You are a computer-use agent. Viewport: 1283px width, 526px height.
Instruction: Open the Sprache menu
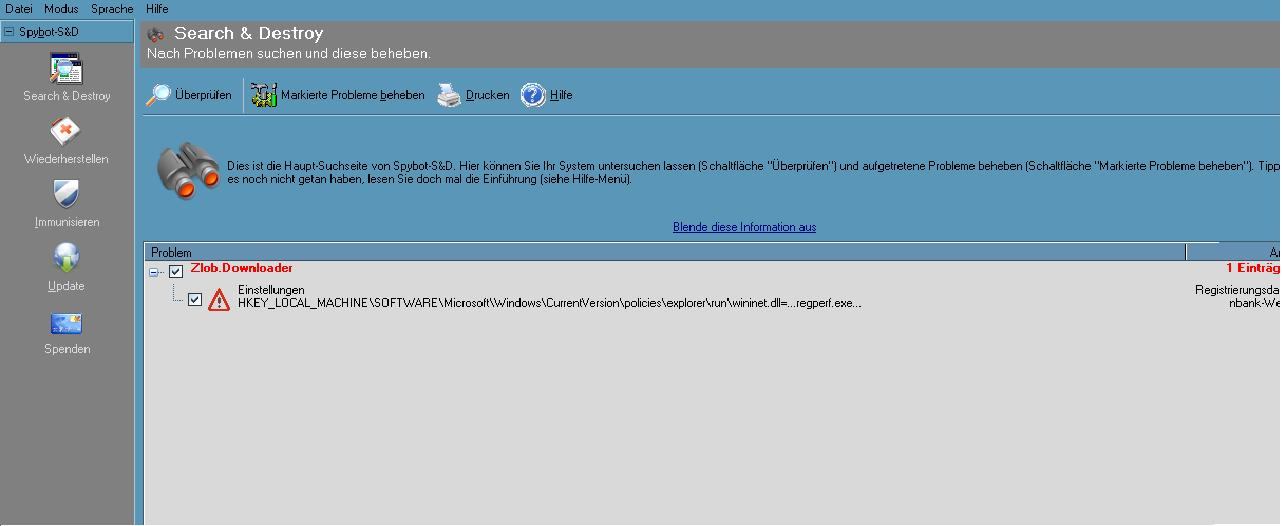point(112,9)
